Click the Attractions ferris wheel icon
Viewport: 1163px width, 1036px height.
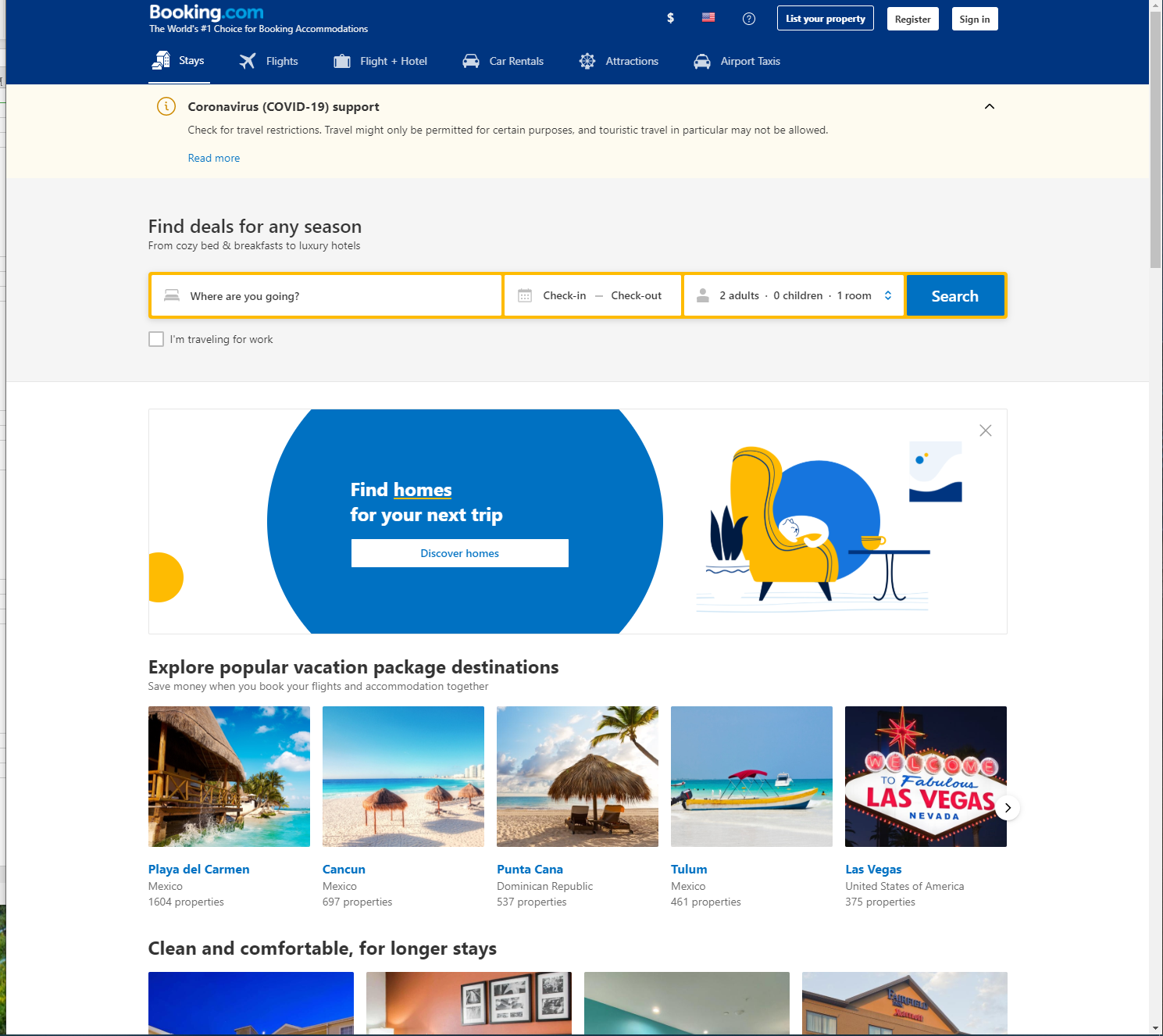click(587, 61)
